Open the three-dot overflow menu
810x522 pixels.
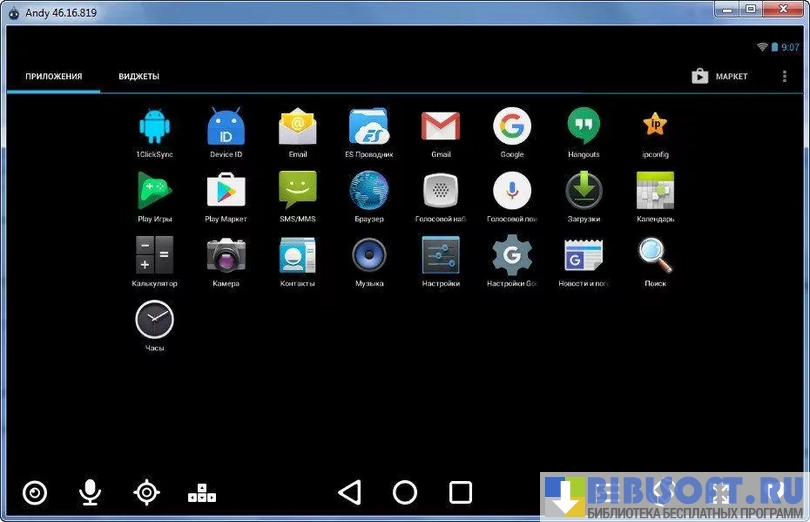pyautogui.click(x=784, y=77)
